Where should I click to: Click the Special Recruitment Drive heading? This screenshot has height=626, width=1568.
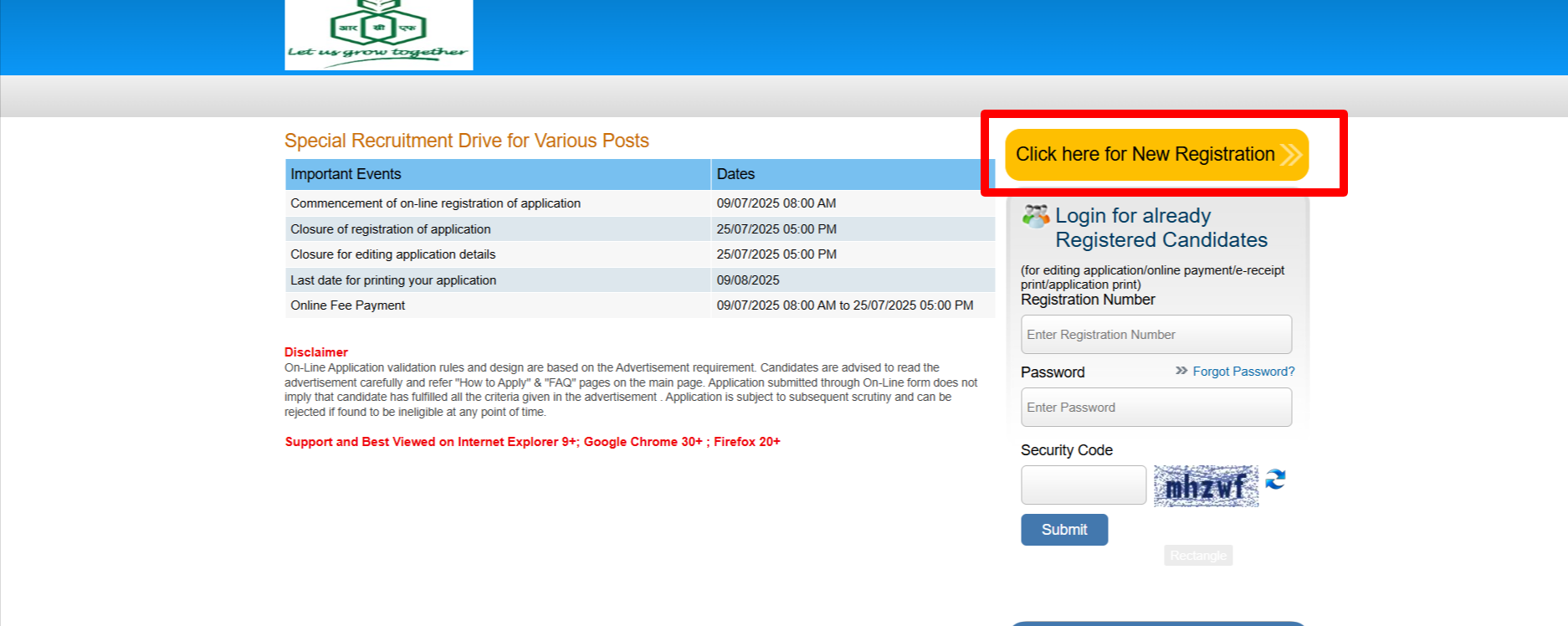(466, 141)
